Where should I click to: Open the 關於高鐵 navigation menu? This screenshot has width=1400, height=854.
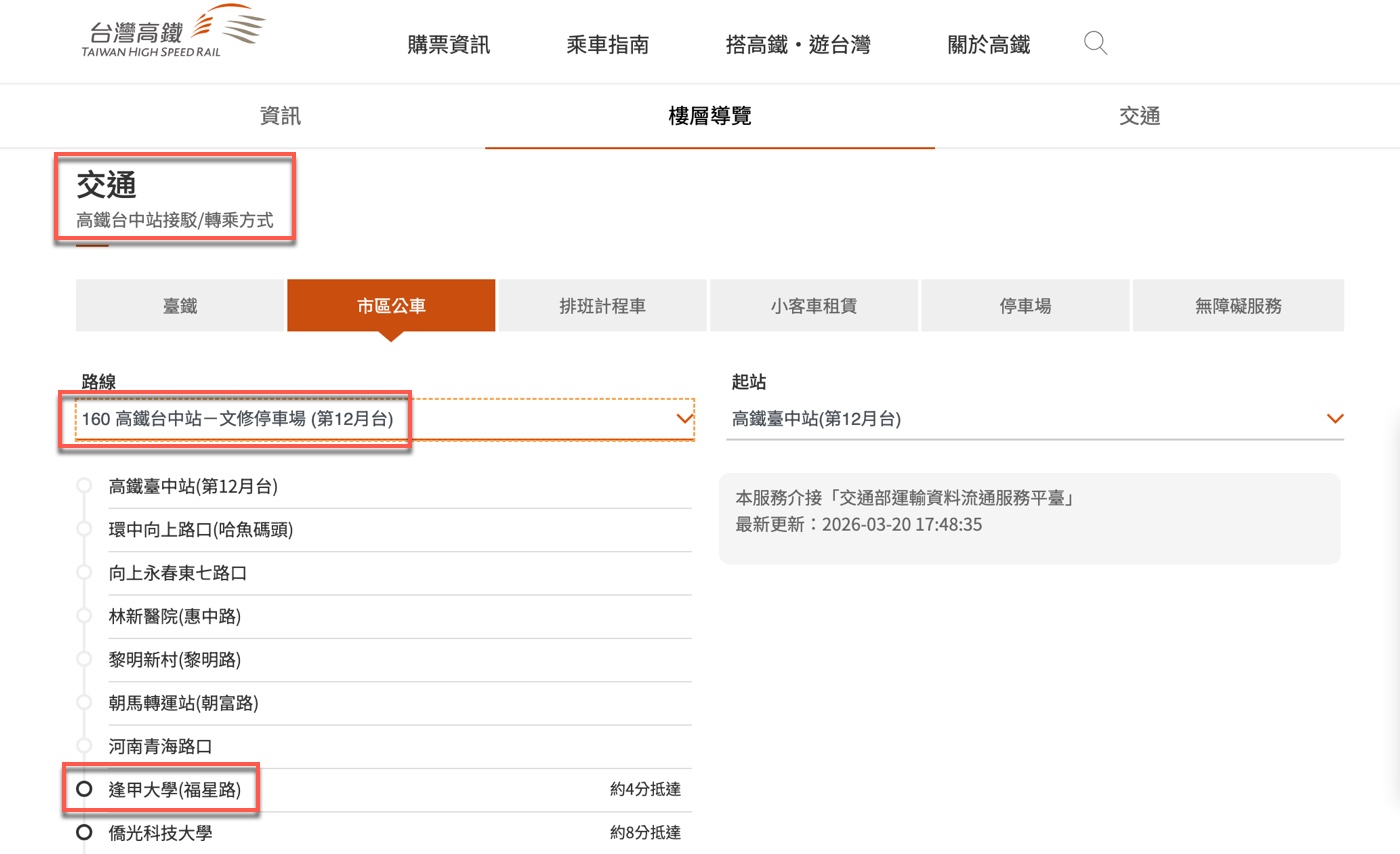988,45
